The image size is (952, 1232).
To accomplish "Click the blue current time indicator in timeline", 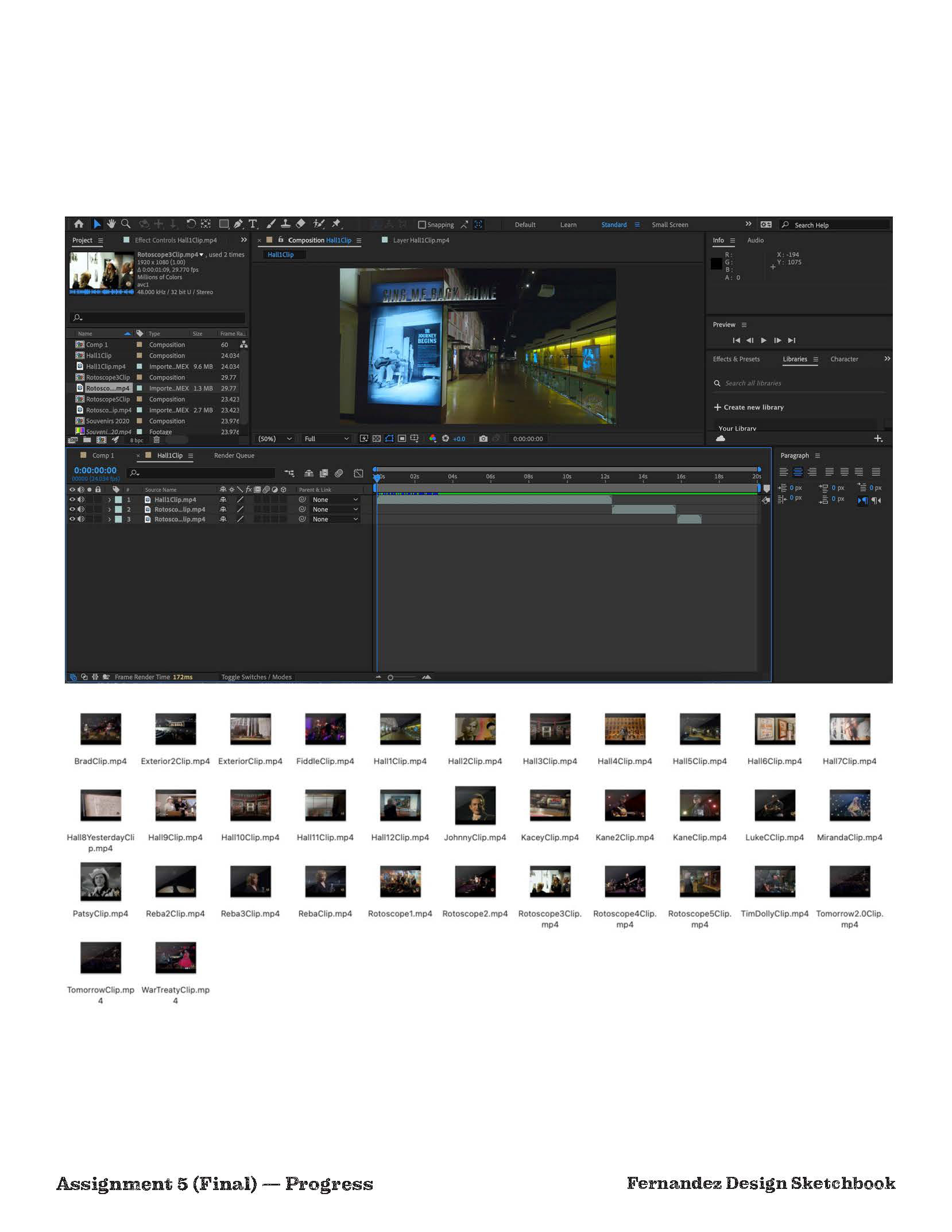I will pos(376,477).
